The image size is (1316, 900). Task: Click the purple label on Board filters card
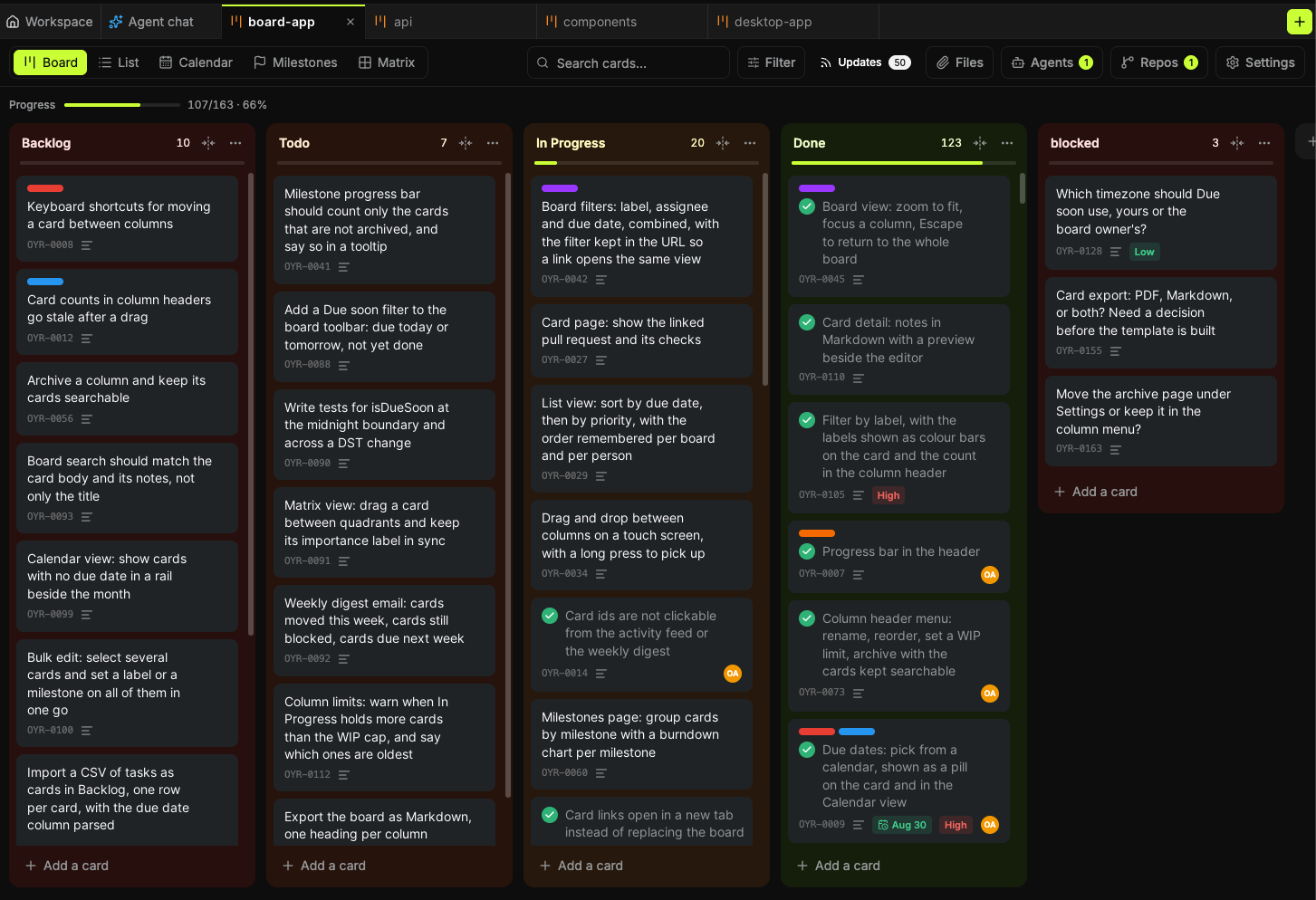(560, 188)
